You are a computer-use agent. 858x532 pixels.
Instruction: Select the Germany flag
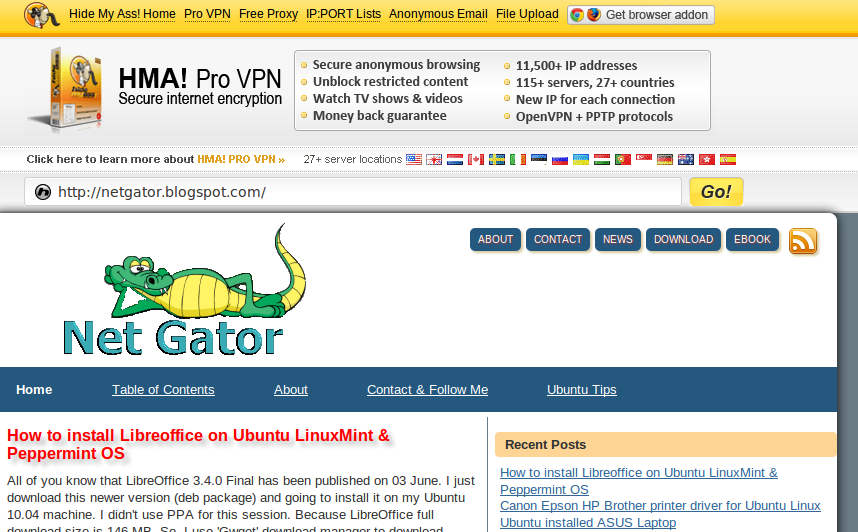click(665, 159)
